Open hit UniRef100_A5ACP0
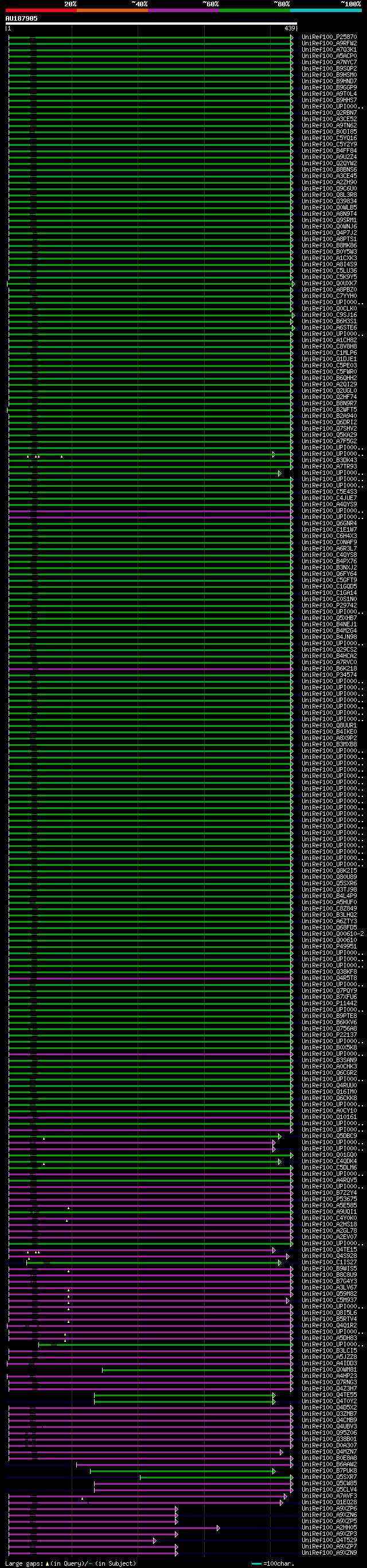This screenshot has height=1568, width=367. click(329, 56)
